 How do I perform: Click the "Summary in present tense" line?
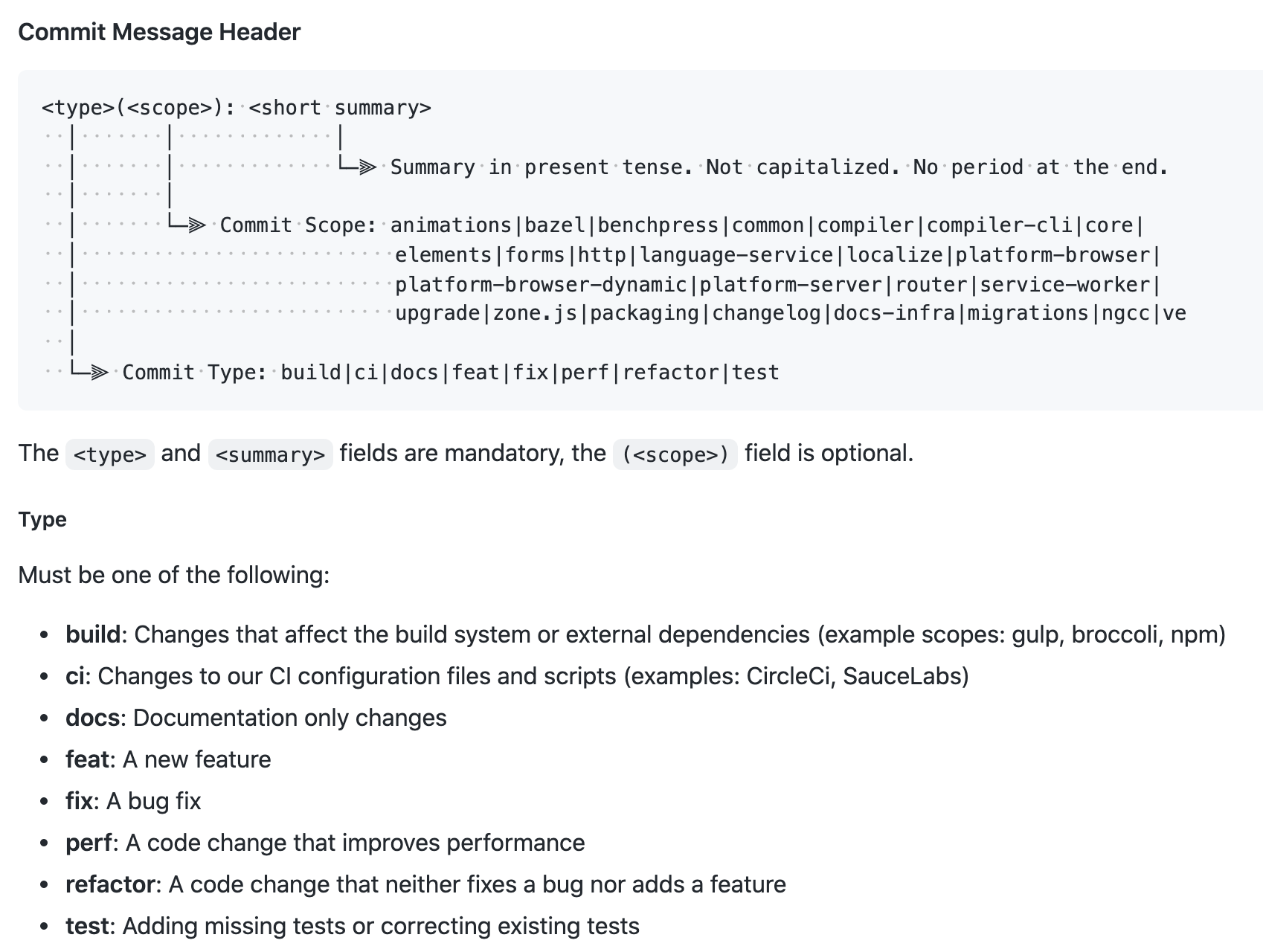pos(779,167)
